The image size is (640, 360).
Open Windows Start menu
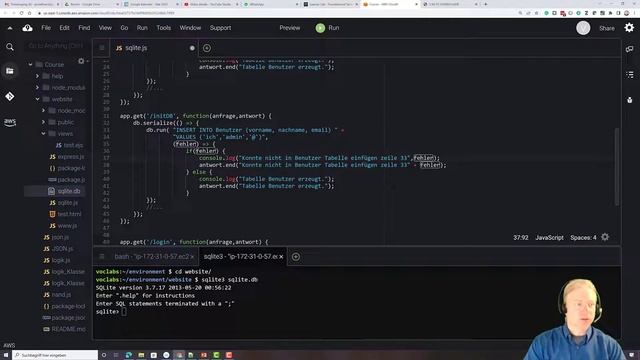tap(6, 355)
